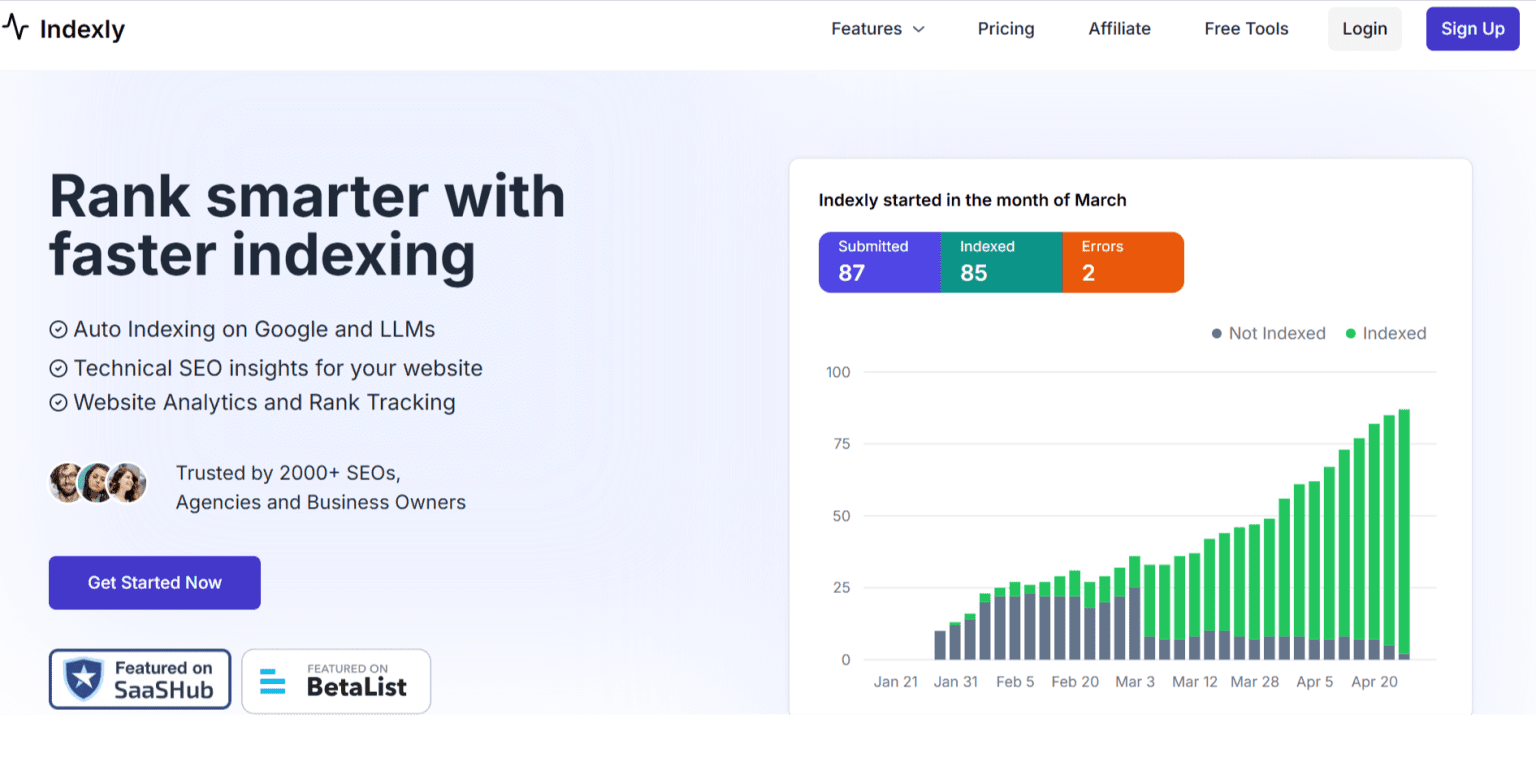Viewport: 1536px width, 775px height.
Task: Click the first user avatar photo
Action: (x=67, y=483)
